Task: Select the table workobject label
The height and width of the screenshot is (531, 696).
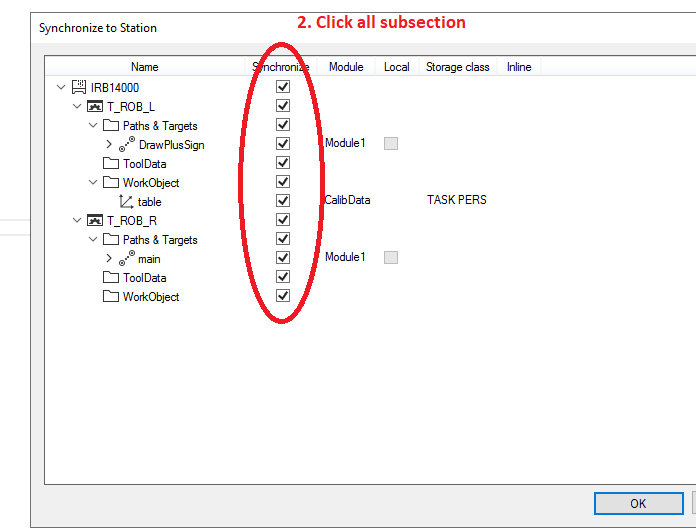Action: point(150,202)
